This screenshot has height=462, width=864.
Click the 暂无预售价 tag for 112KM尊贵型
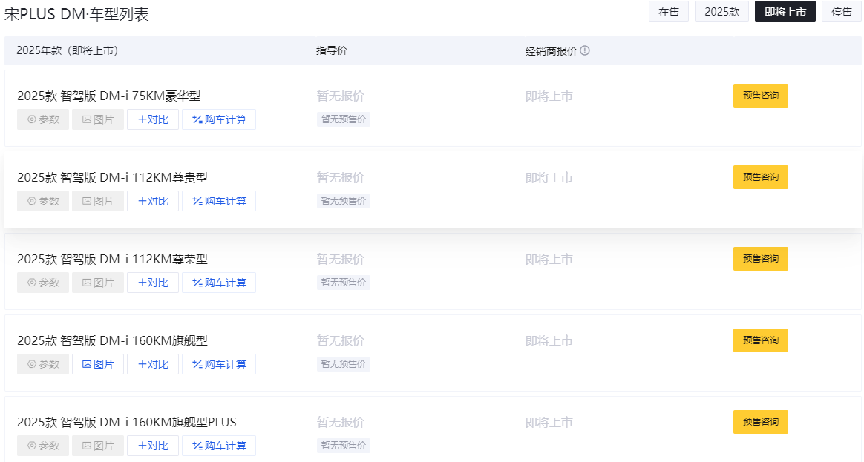343,201
